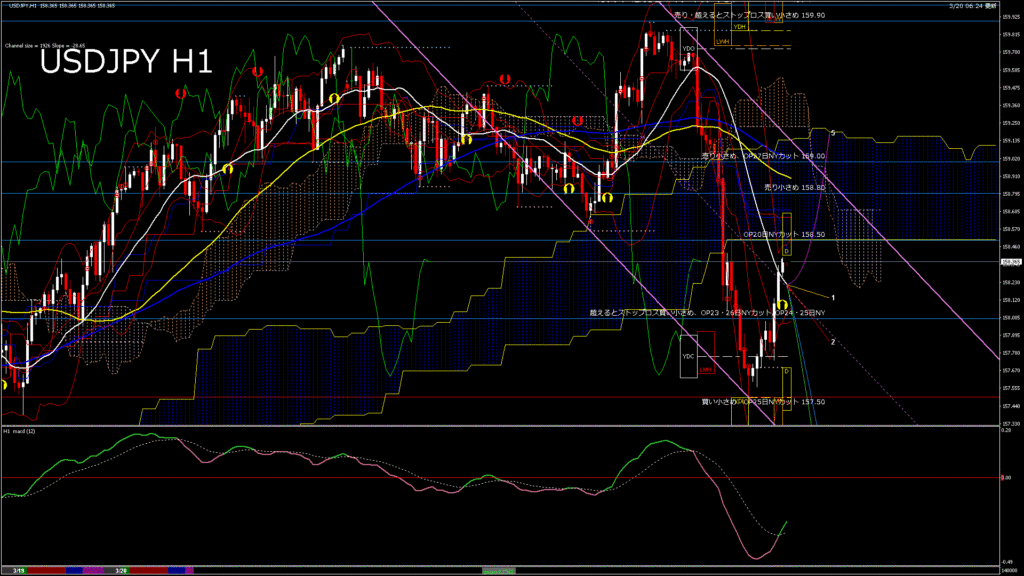Click the H1 macd (12) indicator label
This screenshot has height=576, width=1024.
[21, 431]
